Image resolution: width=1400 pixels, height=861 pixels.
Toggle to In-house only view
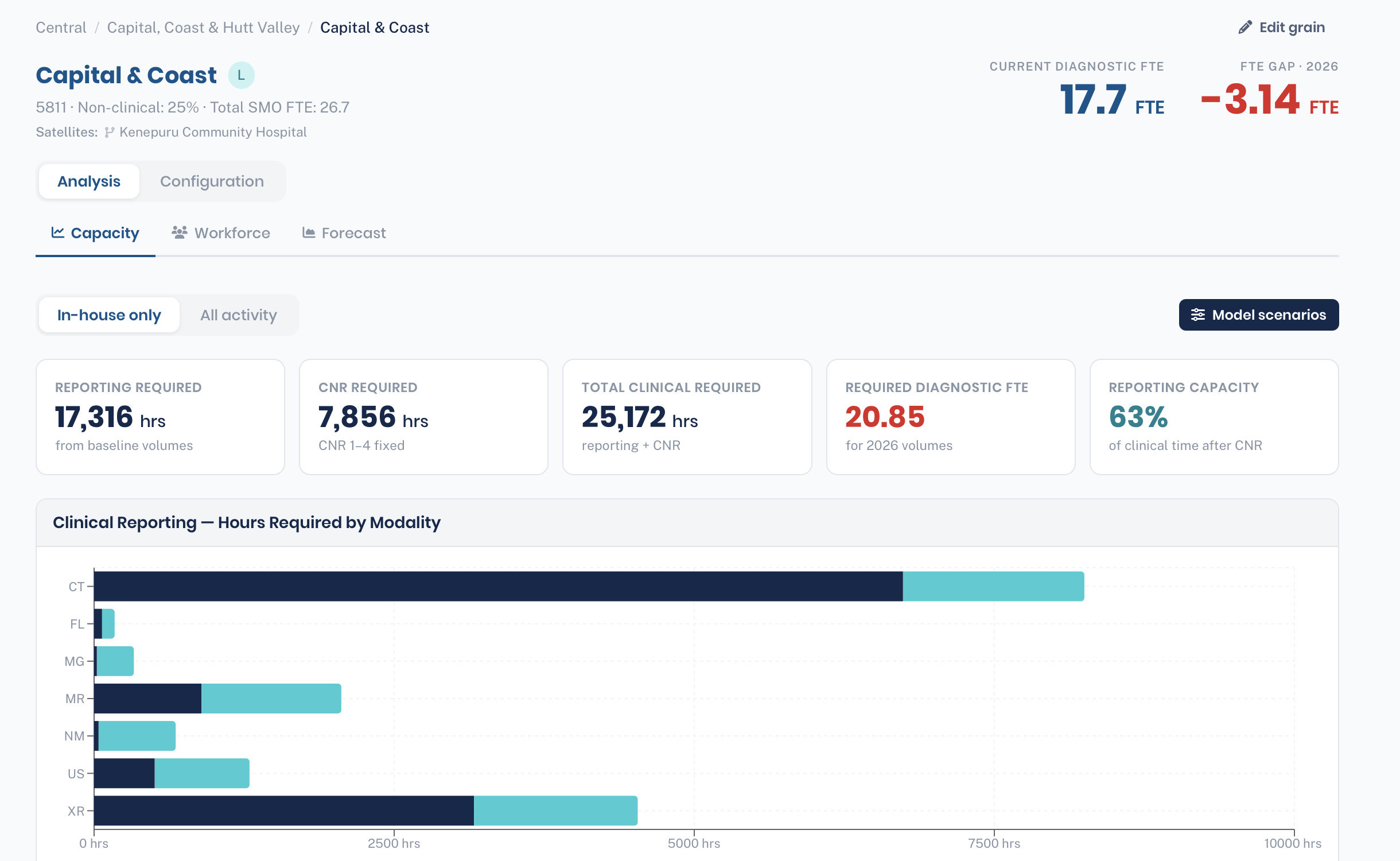click(109, 315)
